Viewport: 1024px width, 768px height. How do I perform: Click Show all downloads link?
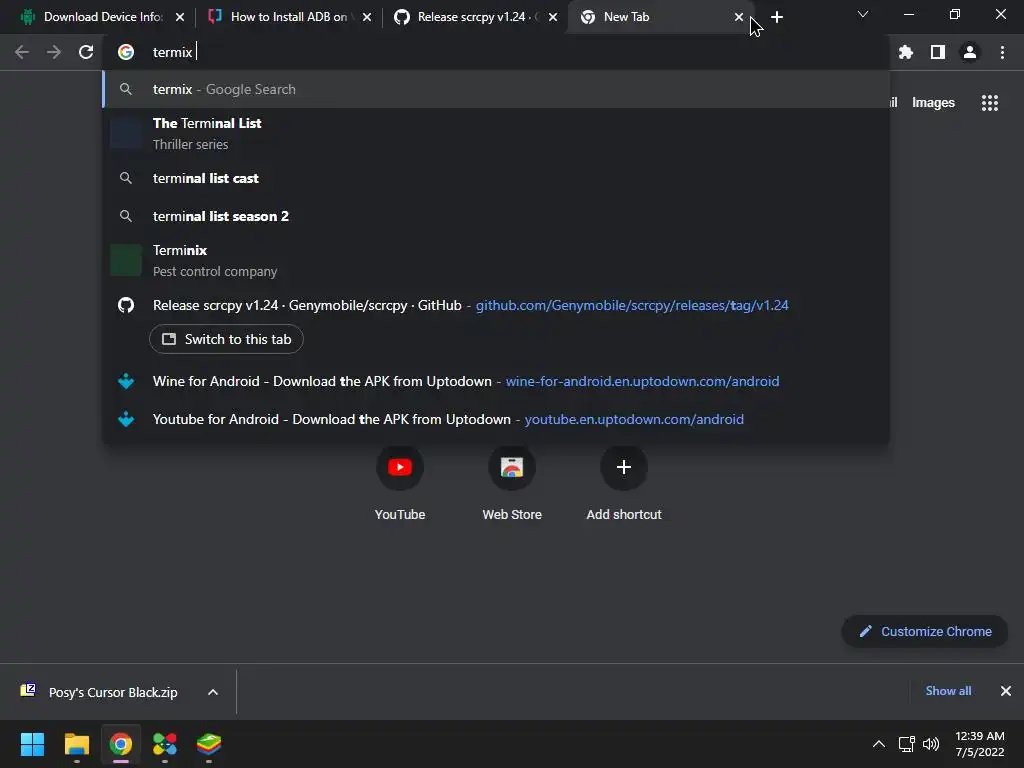click(948, 691)
